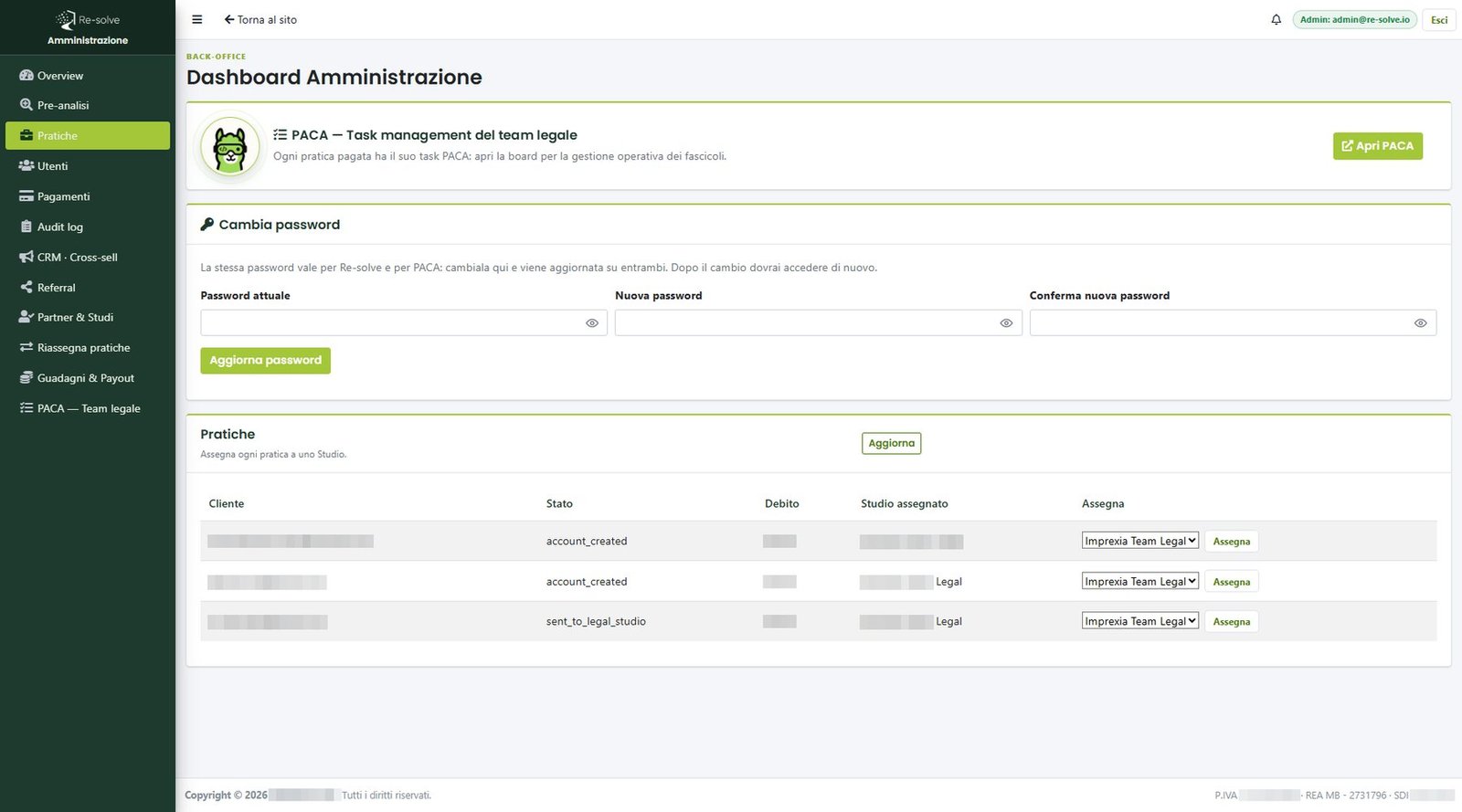Screen dimensions: 1462x812
Task: Reveal Nuova password with eye icon
Action: pyautogui.click(x=1006, y=323)
